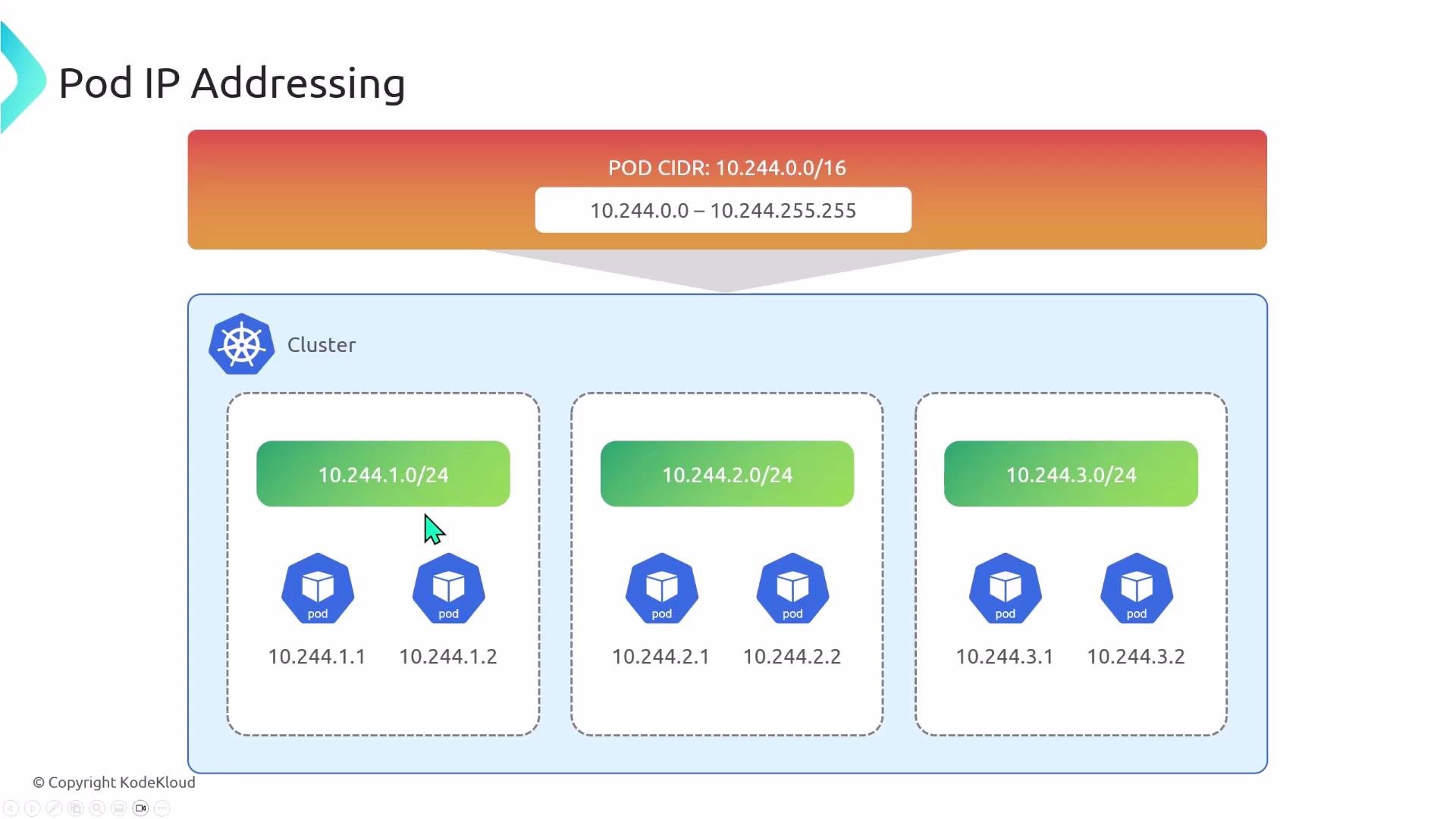Advance to the next slide
1456x819 pixels.
pyautogui.click(x=33, y=808)
